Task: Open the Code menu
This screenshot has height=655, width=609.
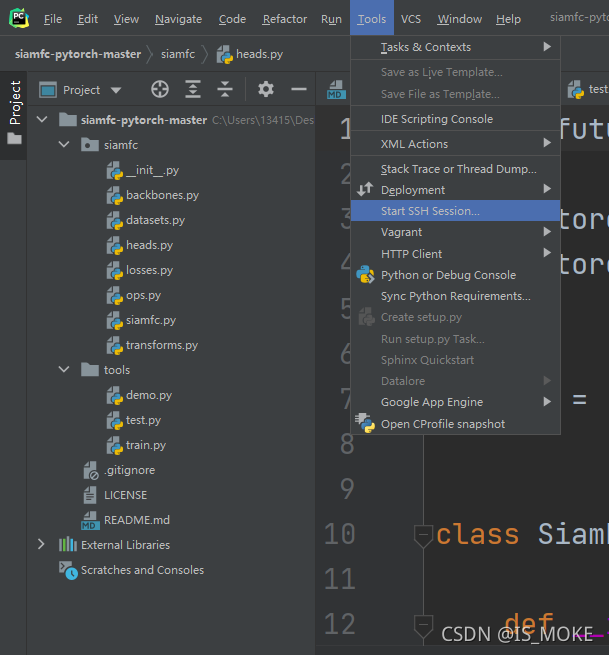Action: point(232,19)
